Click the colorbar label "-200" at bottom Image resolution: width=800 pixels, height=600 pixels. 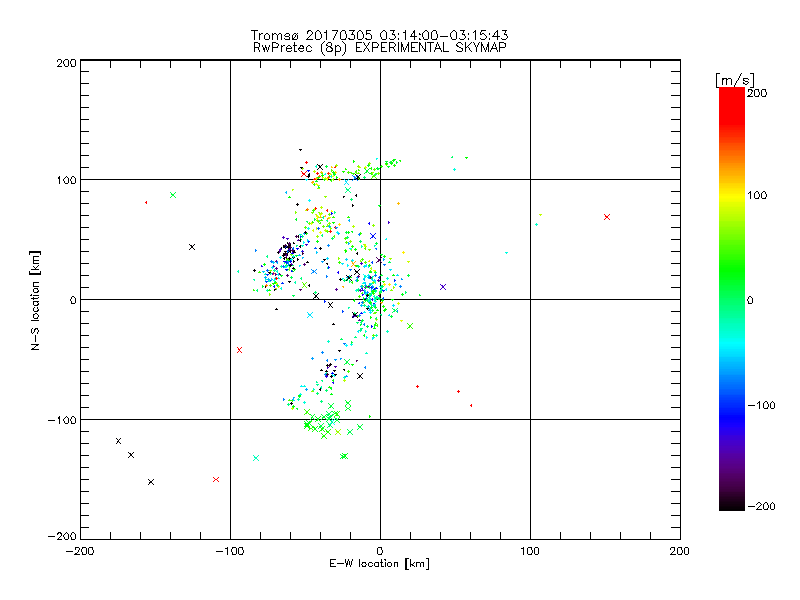(761, 506)
